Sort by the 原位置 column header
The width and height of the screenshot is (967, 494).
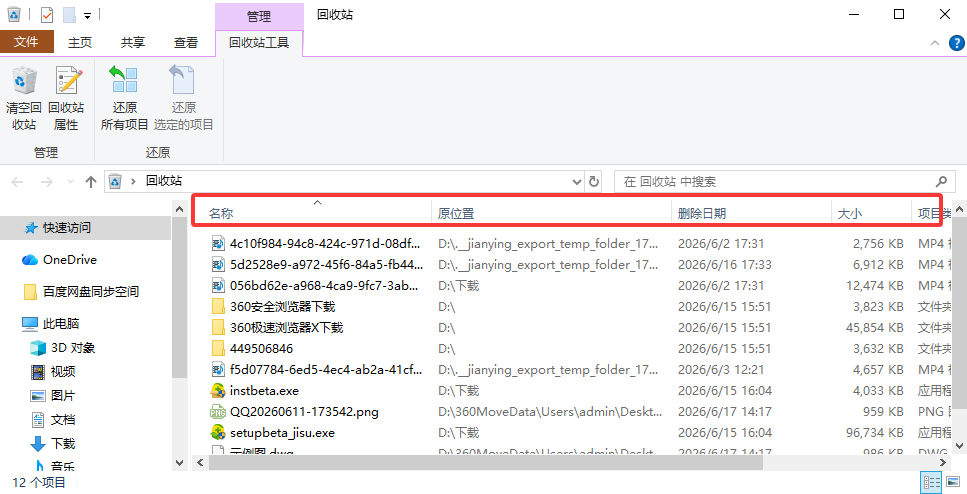456,213
